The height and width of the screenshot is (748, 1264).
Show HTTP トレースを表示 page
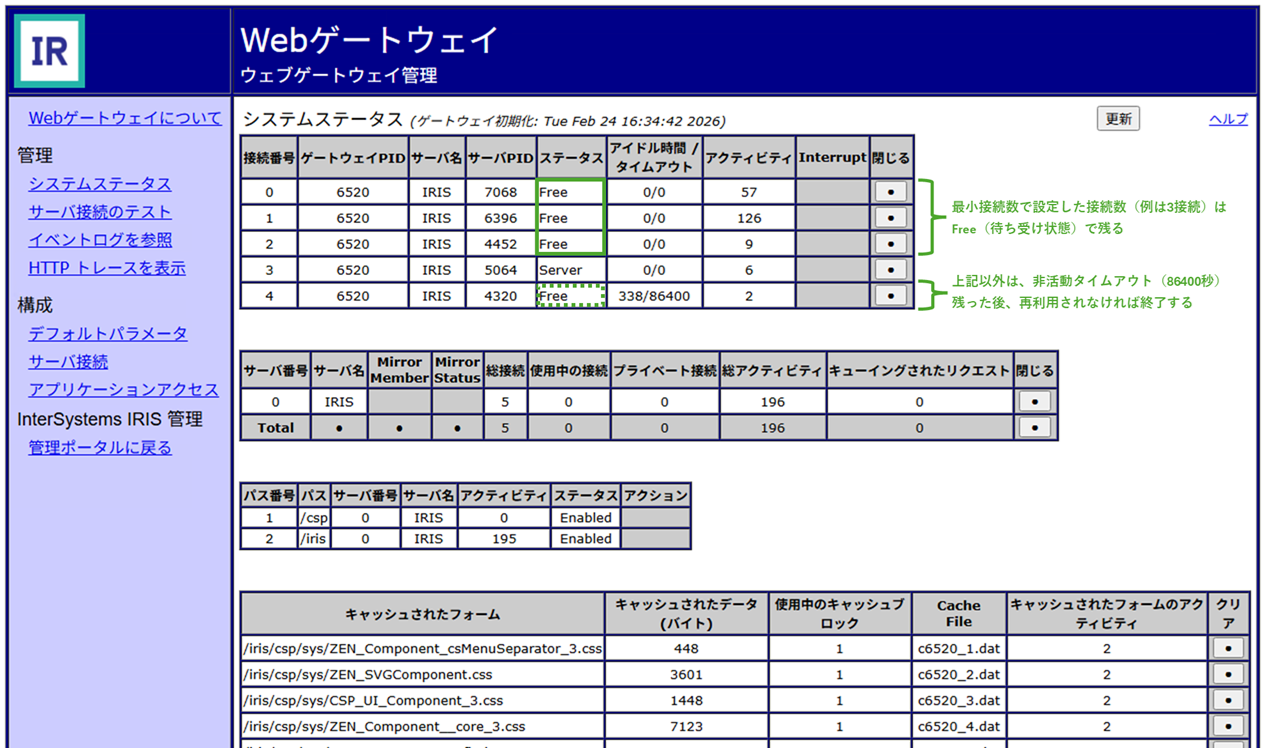[107, 268]
